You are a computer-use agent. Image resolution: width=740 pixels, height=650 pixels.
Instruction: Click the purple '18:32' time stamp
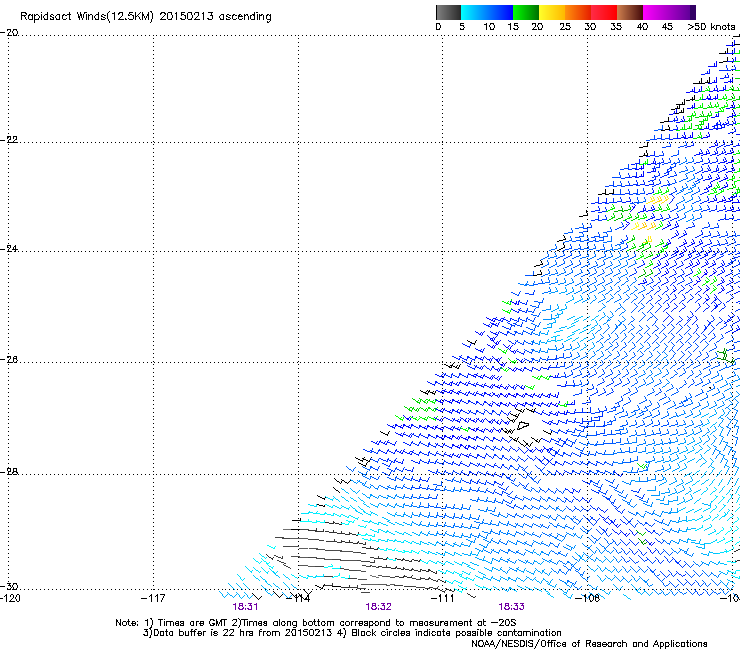click(x=378, y=607)
